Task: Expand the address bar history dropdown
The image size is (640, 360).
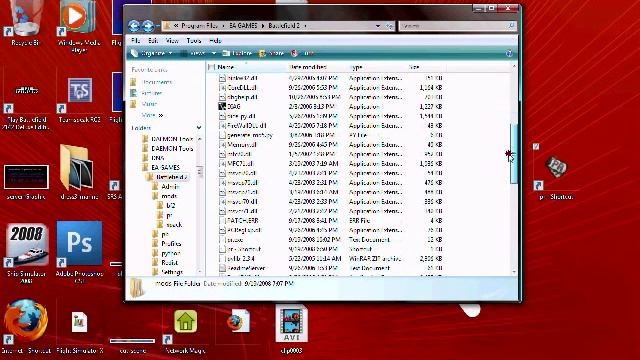Action: click(x=378, y=26)
